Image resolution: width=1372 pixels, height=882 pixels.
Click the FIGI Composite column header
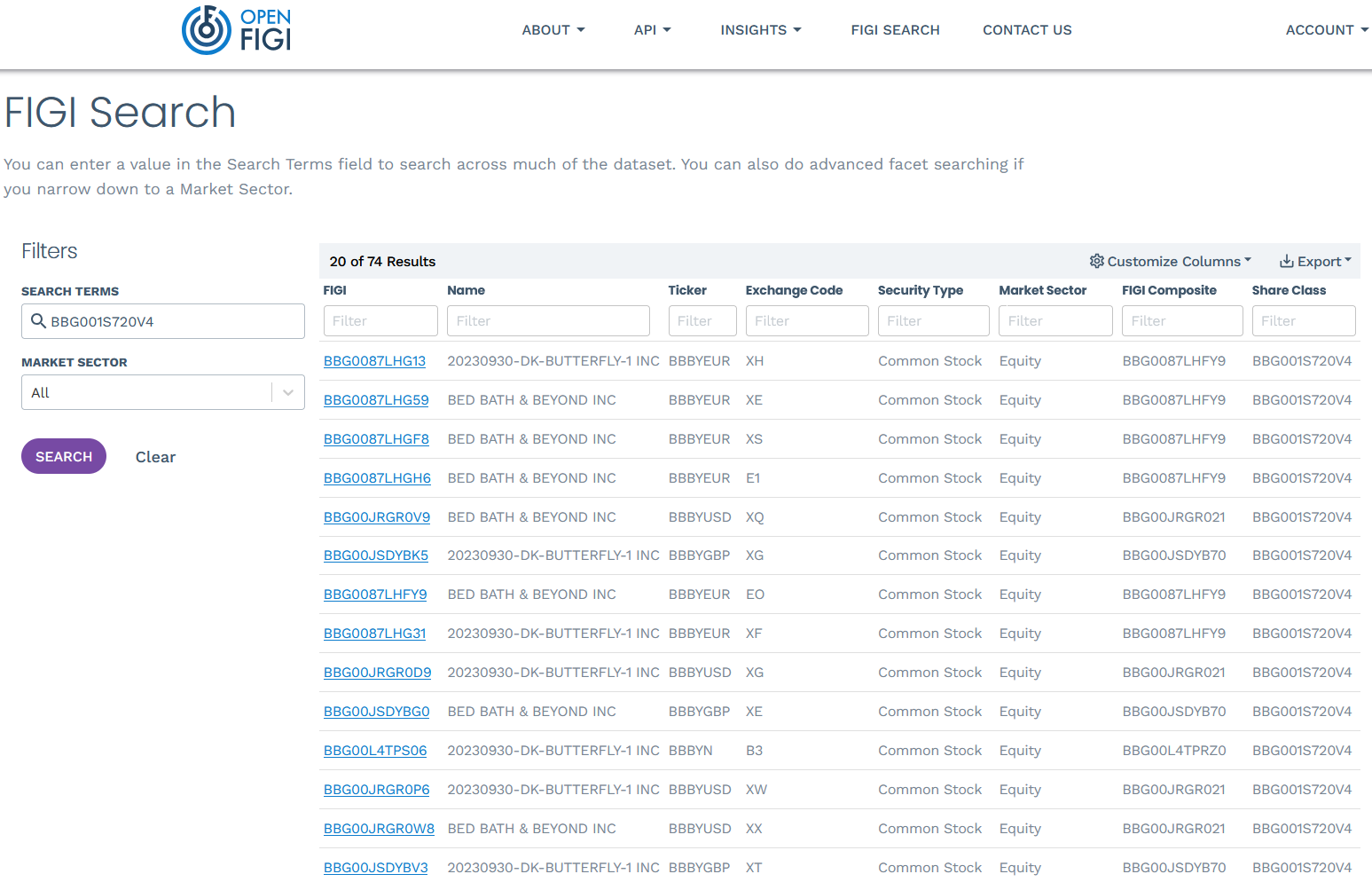1169,290
